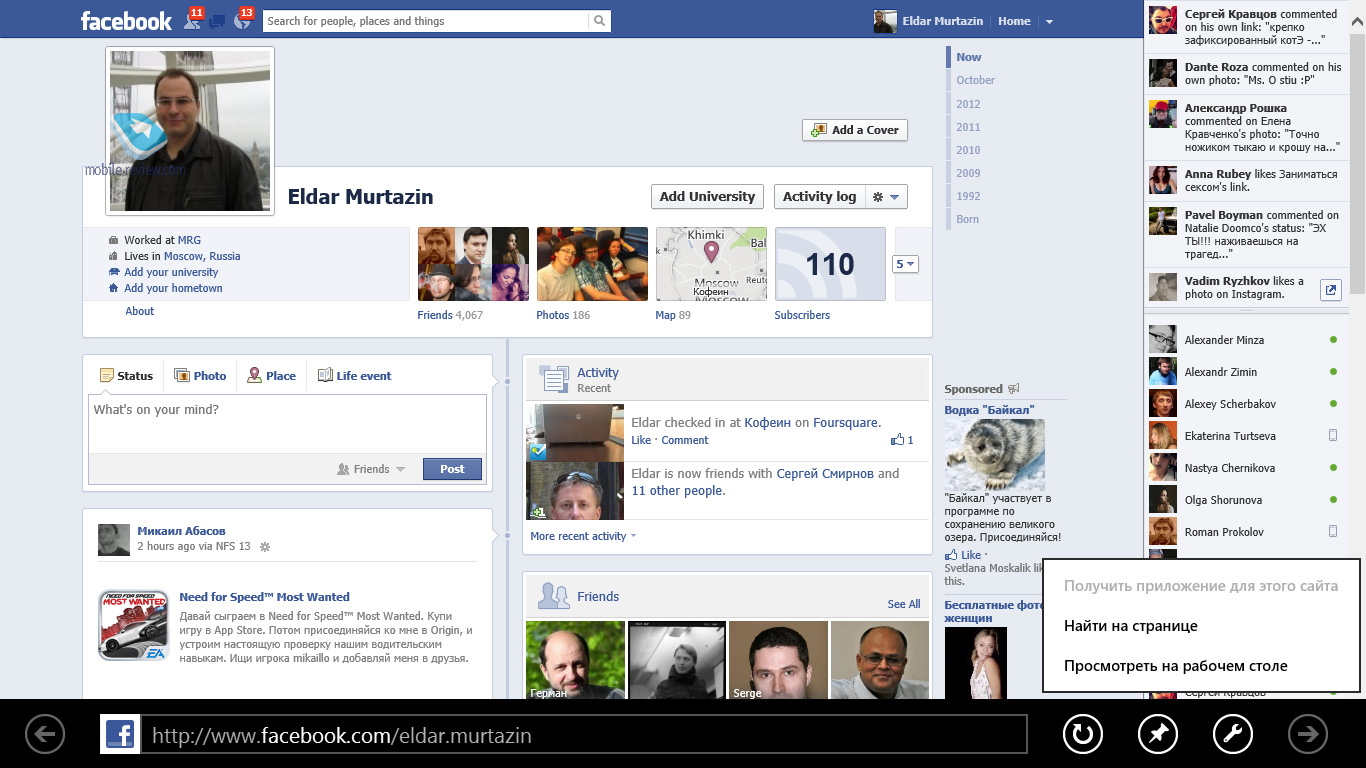
Task: Open the 110 Subscribers tile
Action: 830,264
